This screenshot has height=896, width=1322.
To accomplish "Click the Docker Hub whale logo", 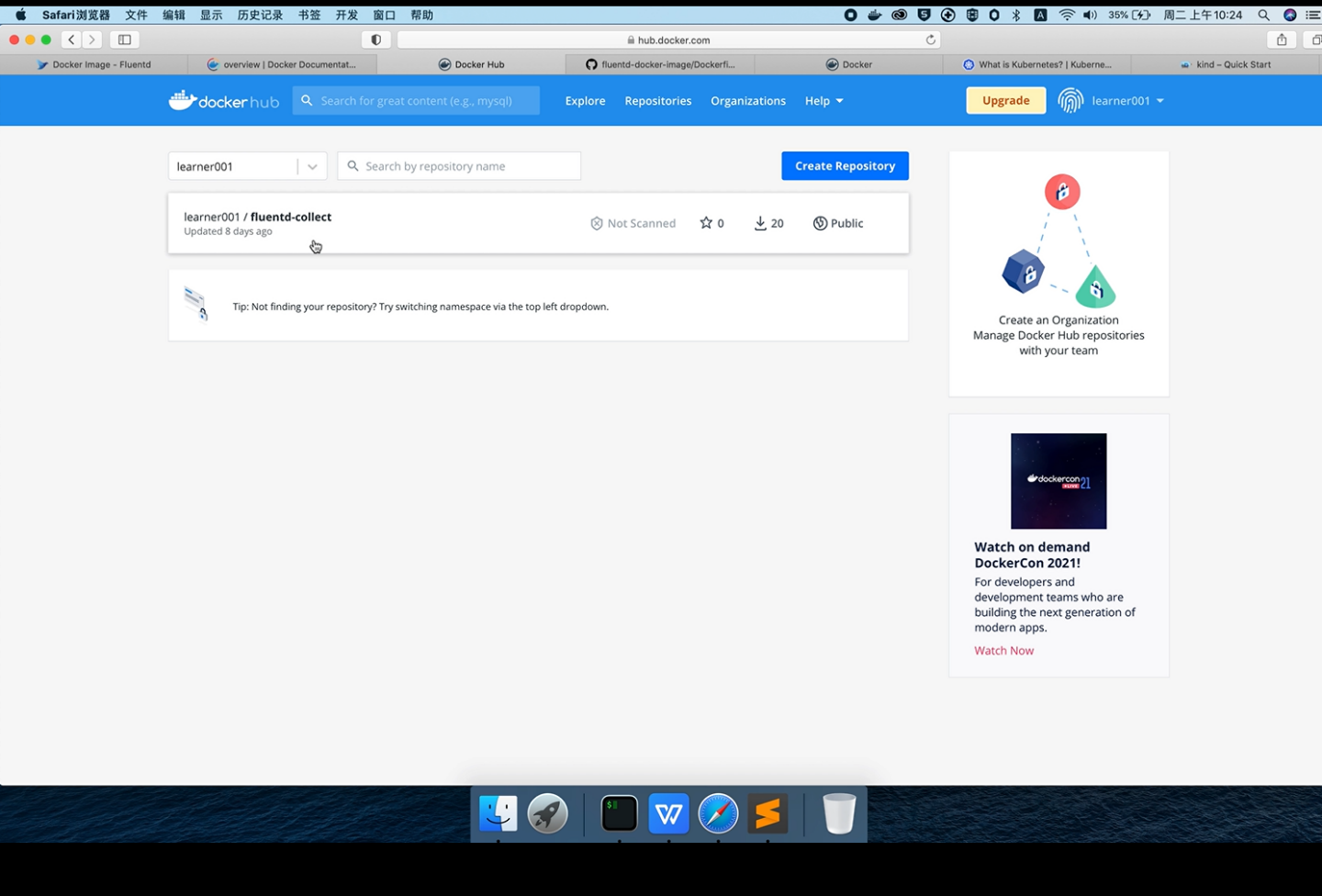I will pos(223,101).
